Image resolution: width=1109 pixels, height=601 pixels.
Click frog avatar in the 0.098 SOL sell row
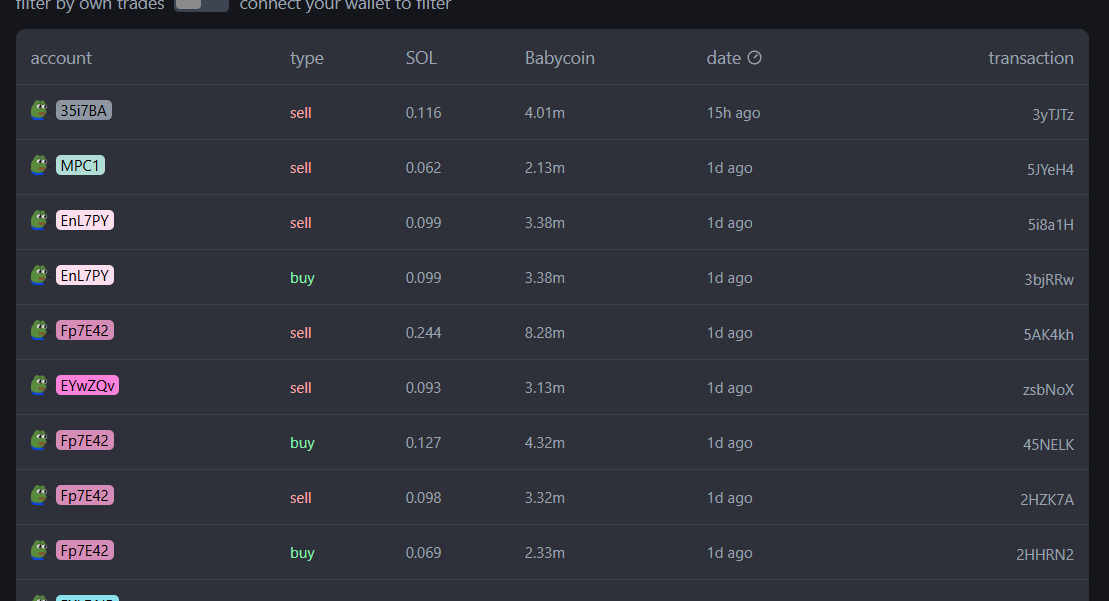point(40,496)
